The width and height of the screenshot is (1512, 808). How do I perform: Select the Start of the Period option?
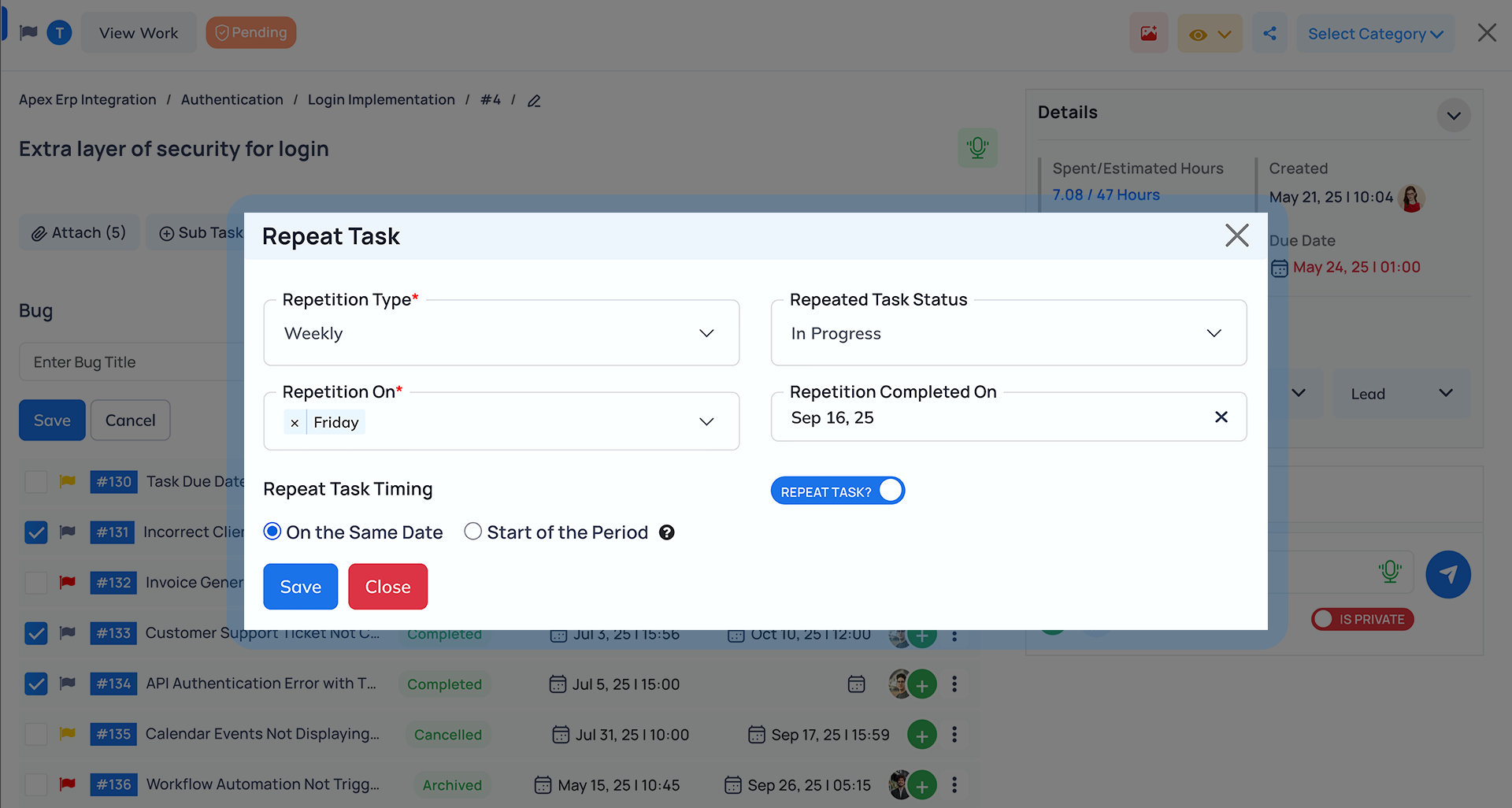(x=472, y=532)
